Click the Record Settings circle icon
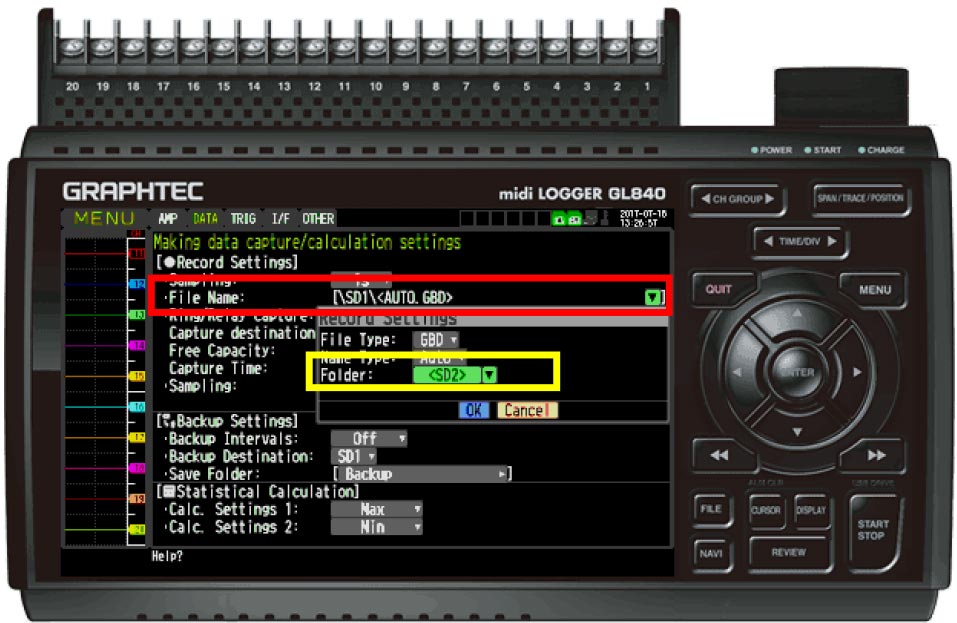 [x=170, y=263]
